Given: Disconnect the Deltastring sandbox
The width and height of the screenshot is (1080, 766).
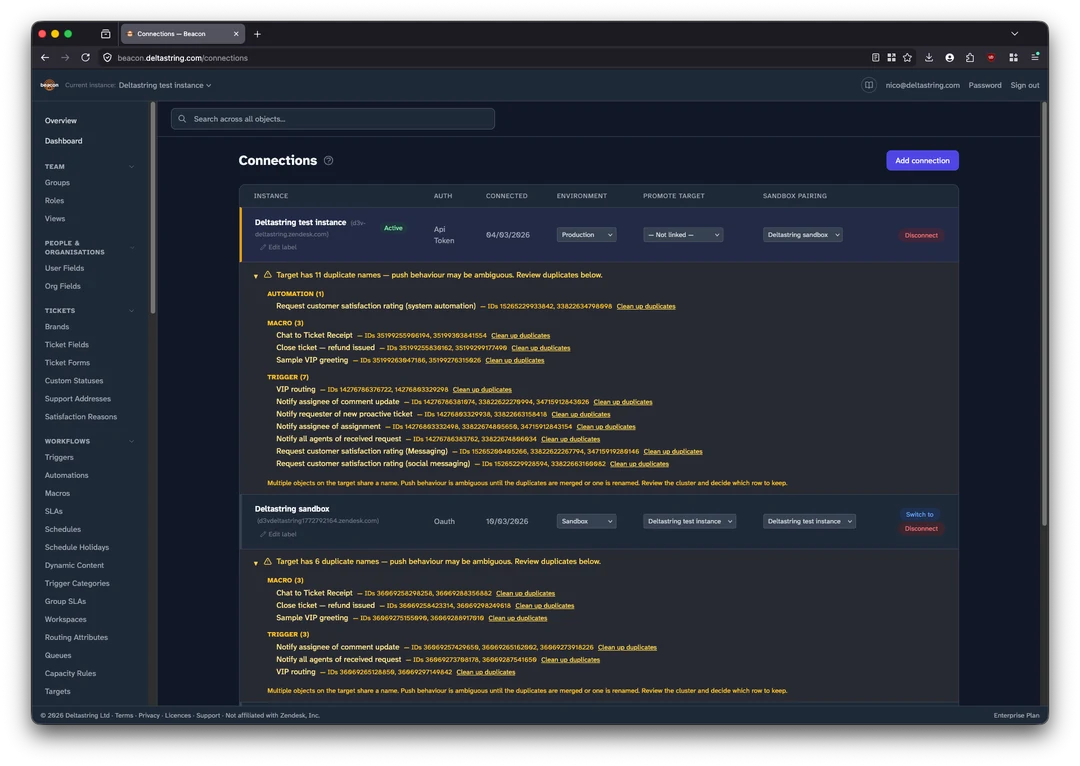Looking at the screenshot, I should pyautogui.click(x=921, y=528).
